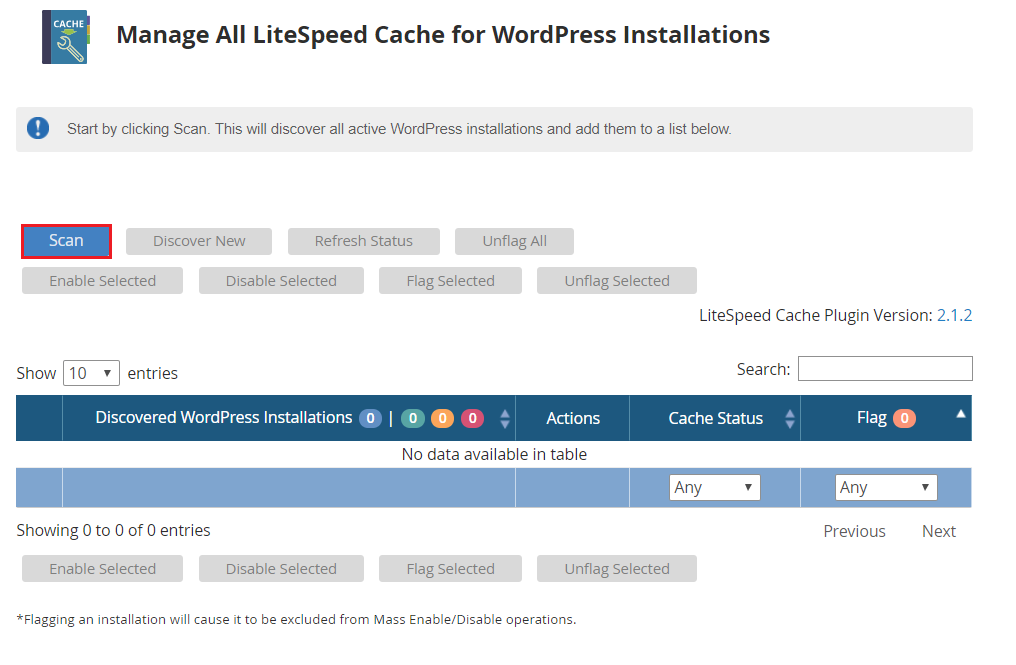The image size is (1016, 665).
Task: Sort by Discovered WordPress Installations arrows
Action: [x=505, y=419]
